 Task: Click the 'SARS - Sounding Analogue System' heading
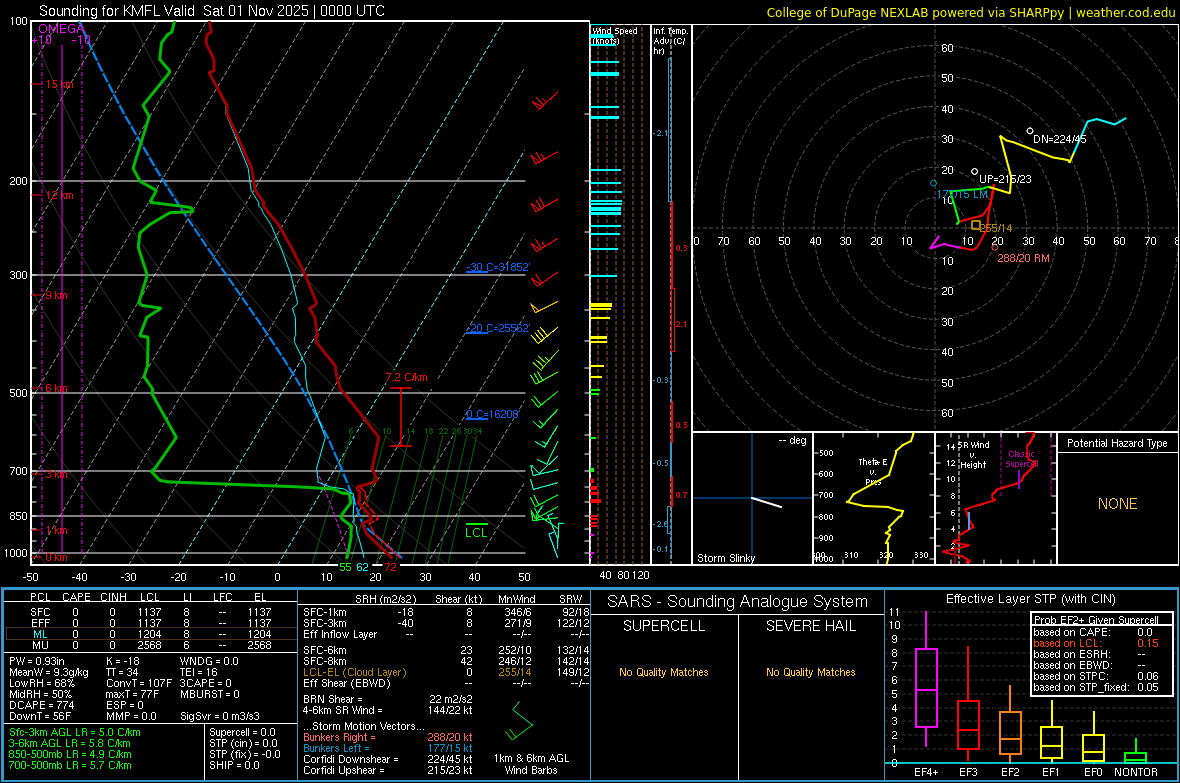[738, 601]
